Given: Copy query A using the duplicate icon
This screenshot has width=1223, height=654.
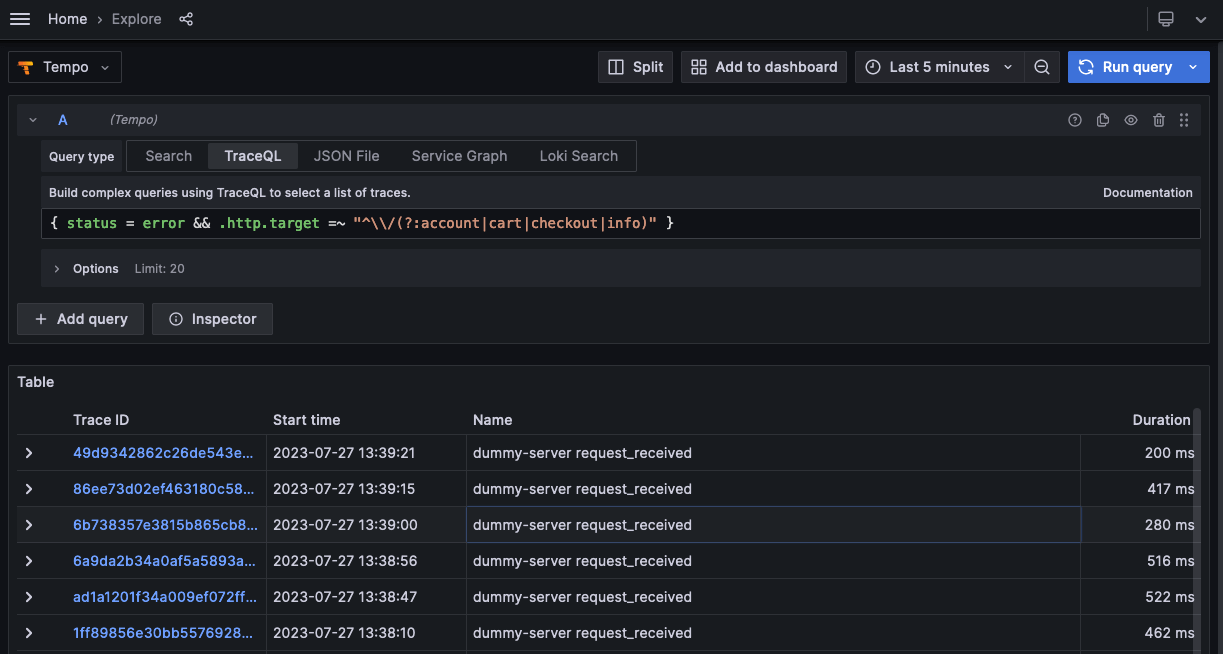Looking at the screenshot, I should [1102, 119].
